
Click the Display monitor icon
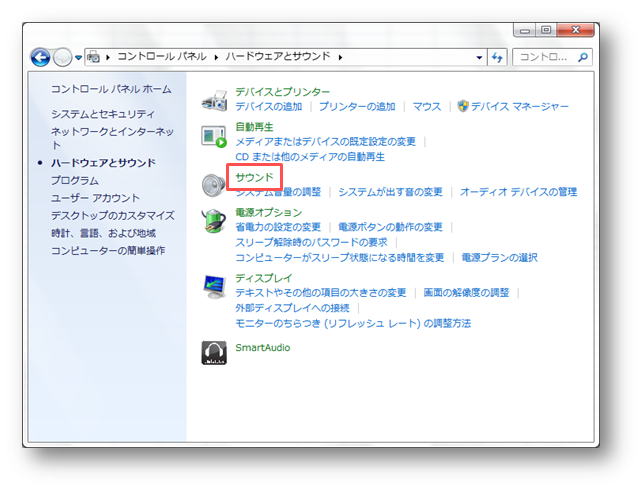(214, 287)
